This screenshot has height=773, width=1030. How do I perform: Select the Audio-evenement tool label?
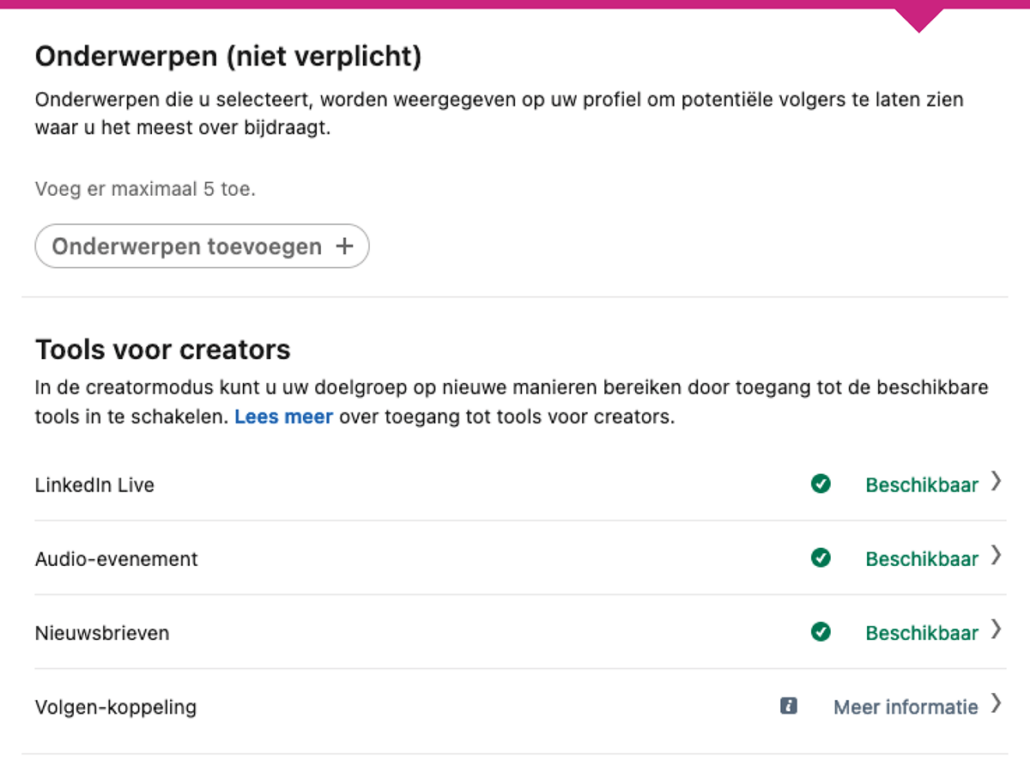tap(116, 559)
